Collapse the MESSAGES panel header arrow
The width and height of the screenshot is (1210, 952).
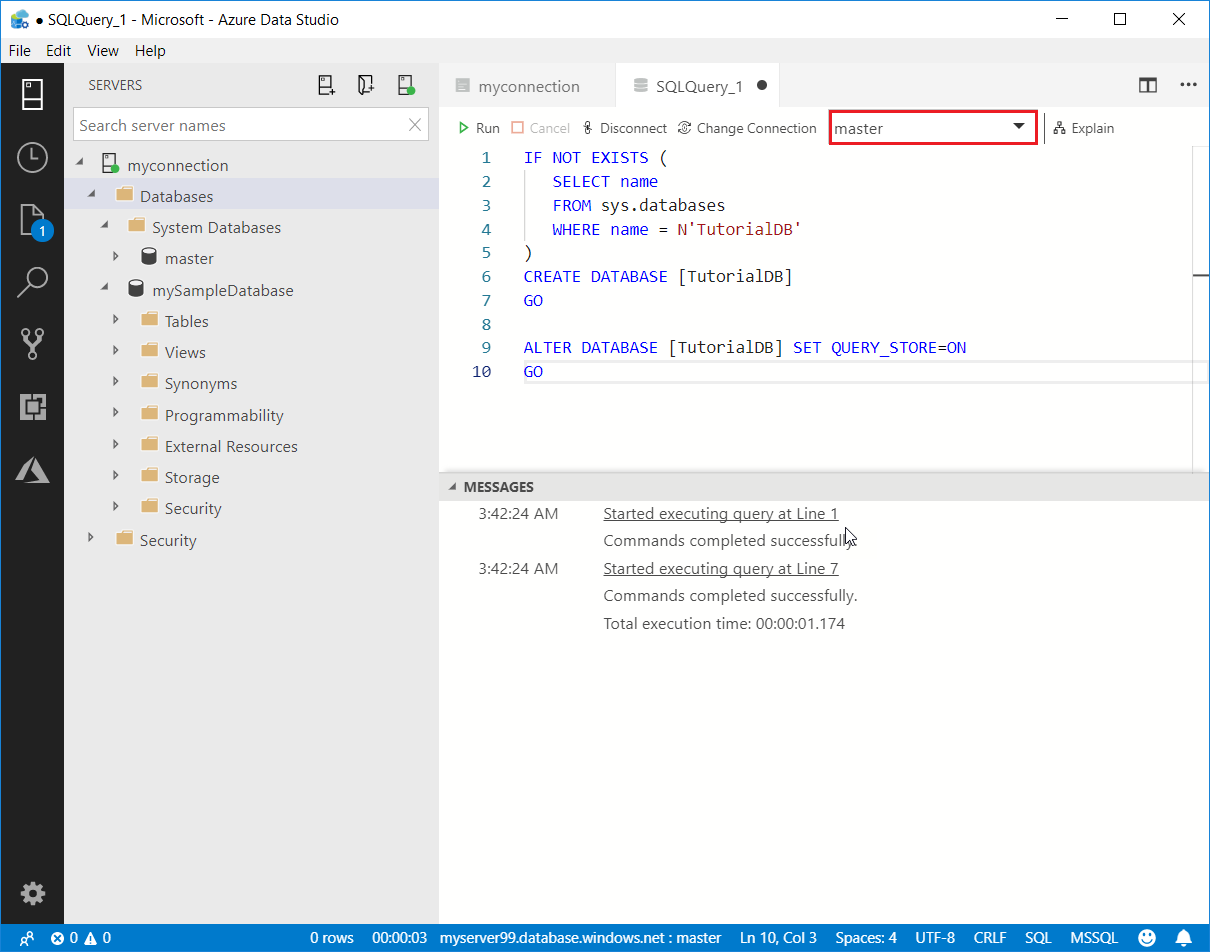tap(453, 486)
